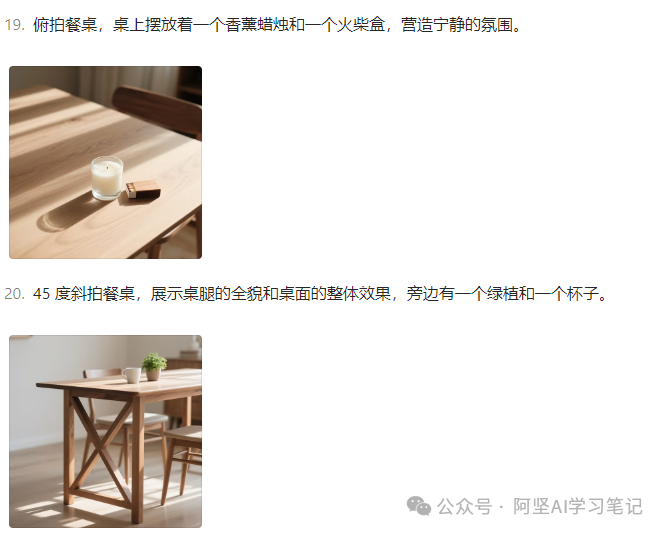
Task: Click the 阿坚AI学习笔记 watermark text
Action: point(578,506)
